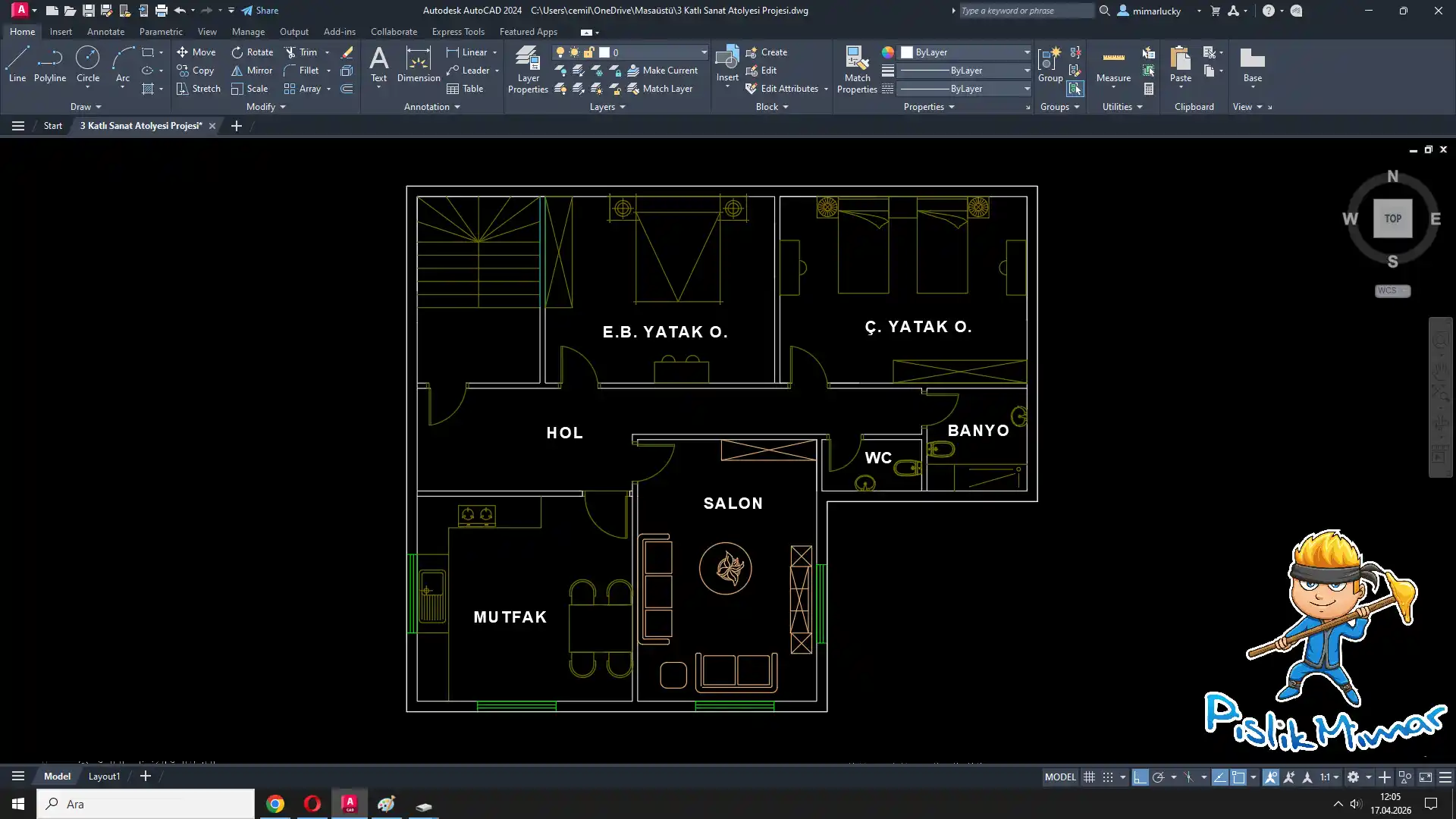Click the Windows taskbar search box

[x=146, y=804]
